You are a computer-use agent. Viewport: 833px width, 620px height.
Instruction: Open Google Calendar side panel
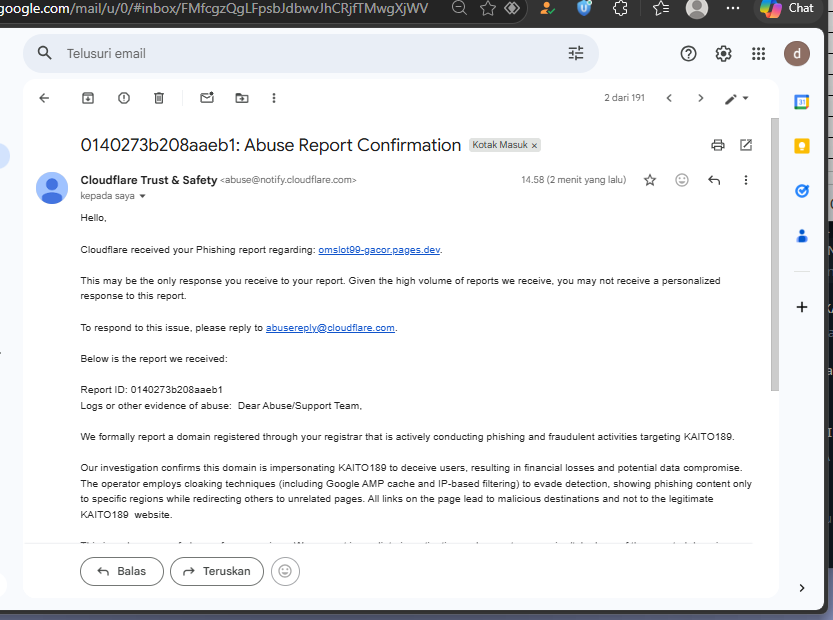coord(802,101)
